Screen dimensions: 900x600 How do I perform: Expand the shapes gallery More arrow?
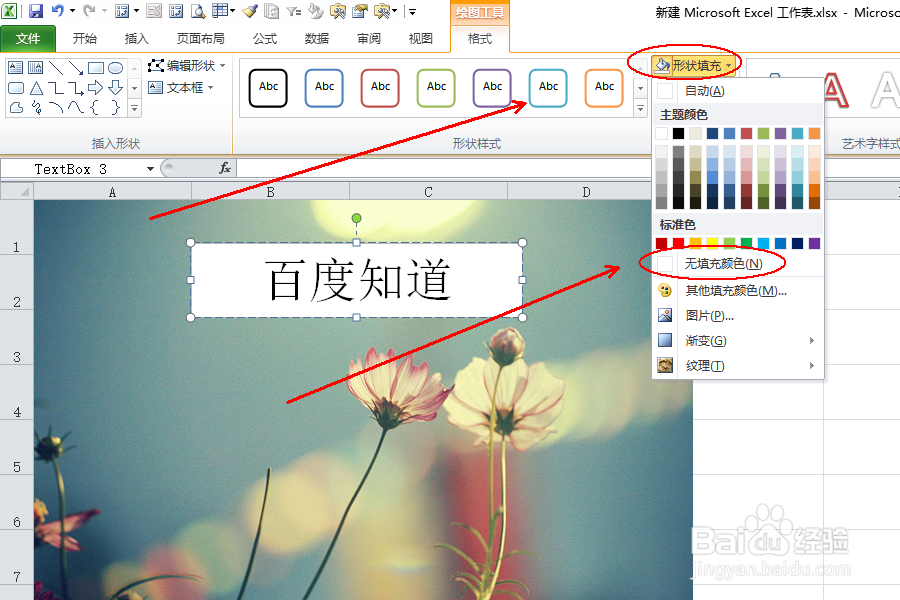pyautogui.click(x=134, y=107)
